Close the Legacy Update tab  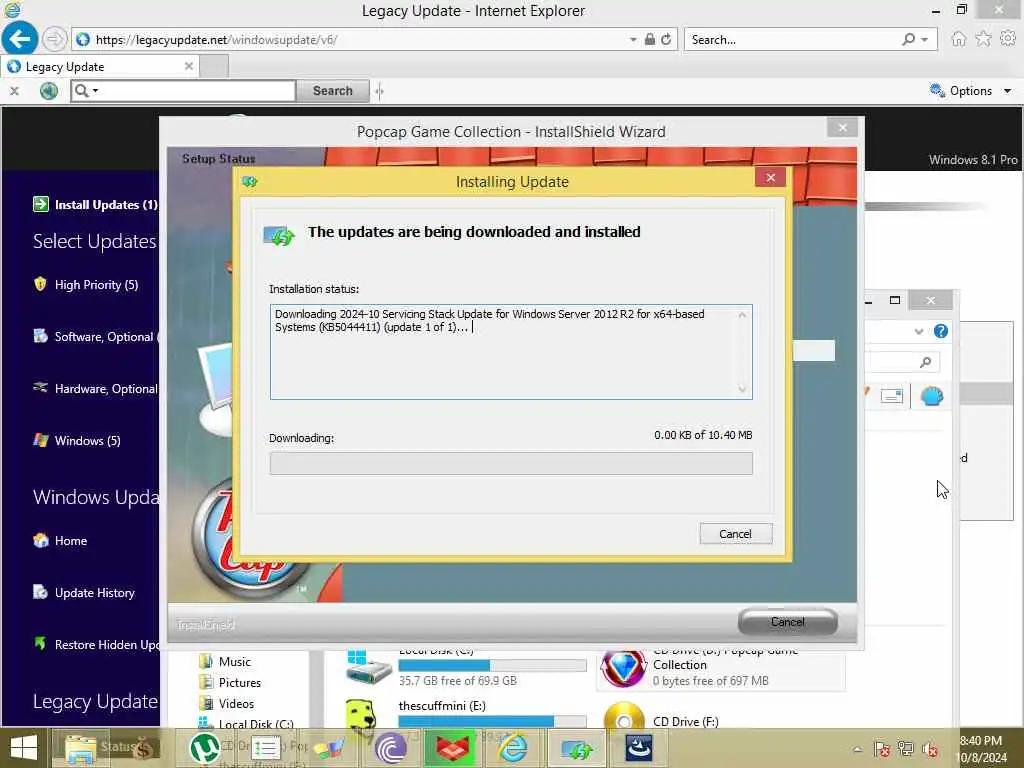(x=189, y=66)
